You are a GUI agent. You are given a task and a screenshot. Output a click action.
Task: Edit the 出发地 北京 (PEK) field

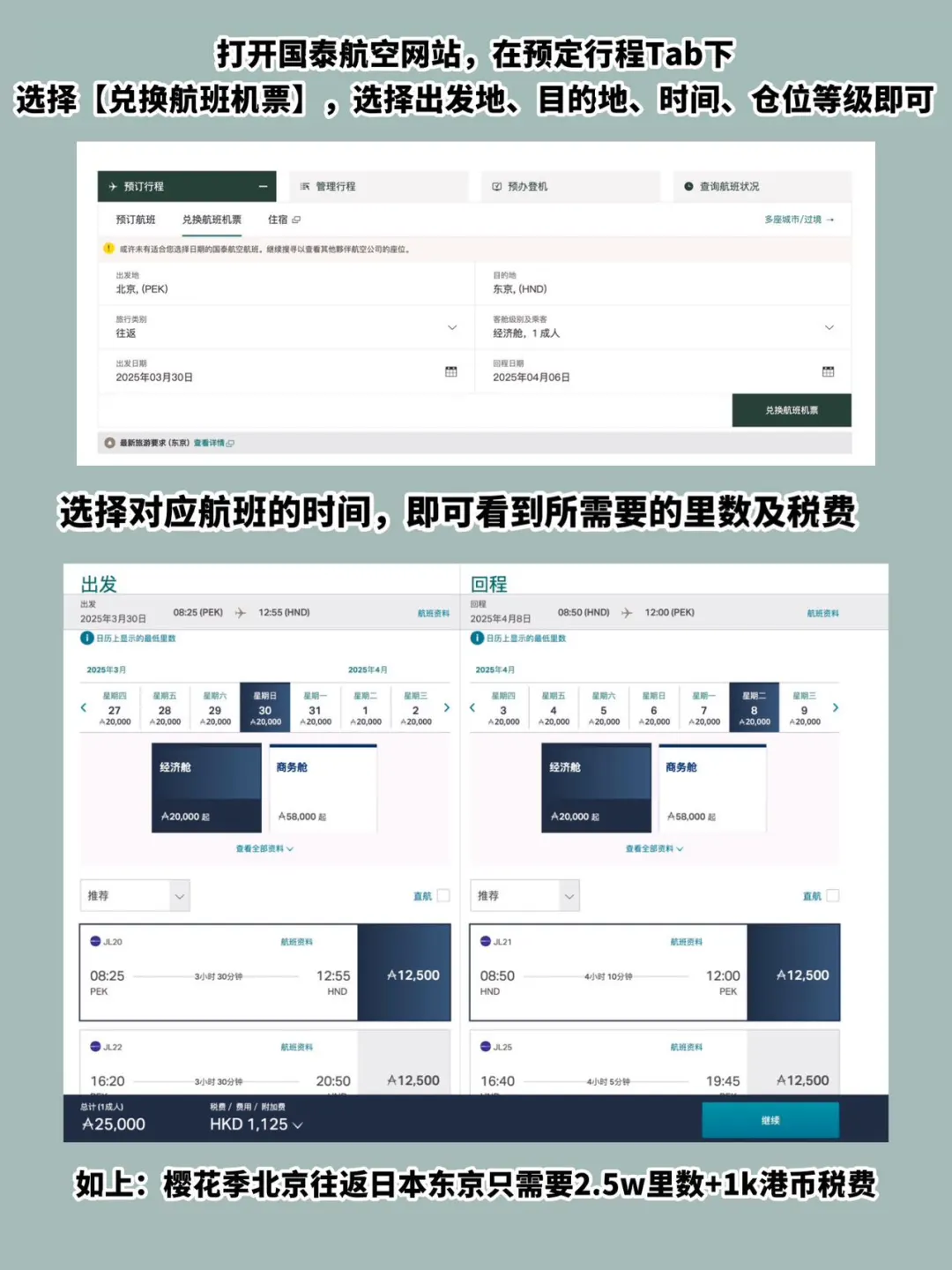[x=286, y=283]
